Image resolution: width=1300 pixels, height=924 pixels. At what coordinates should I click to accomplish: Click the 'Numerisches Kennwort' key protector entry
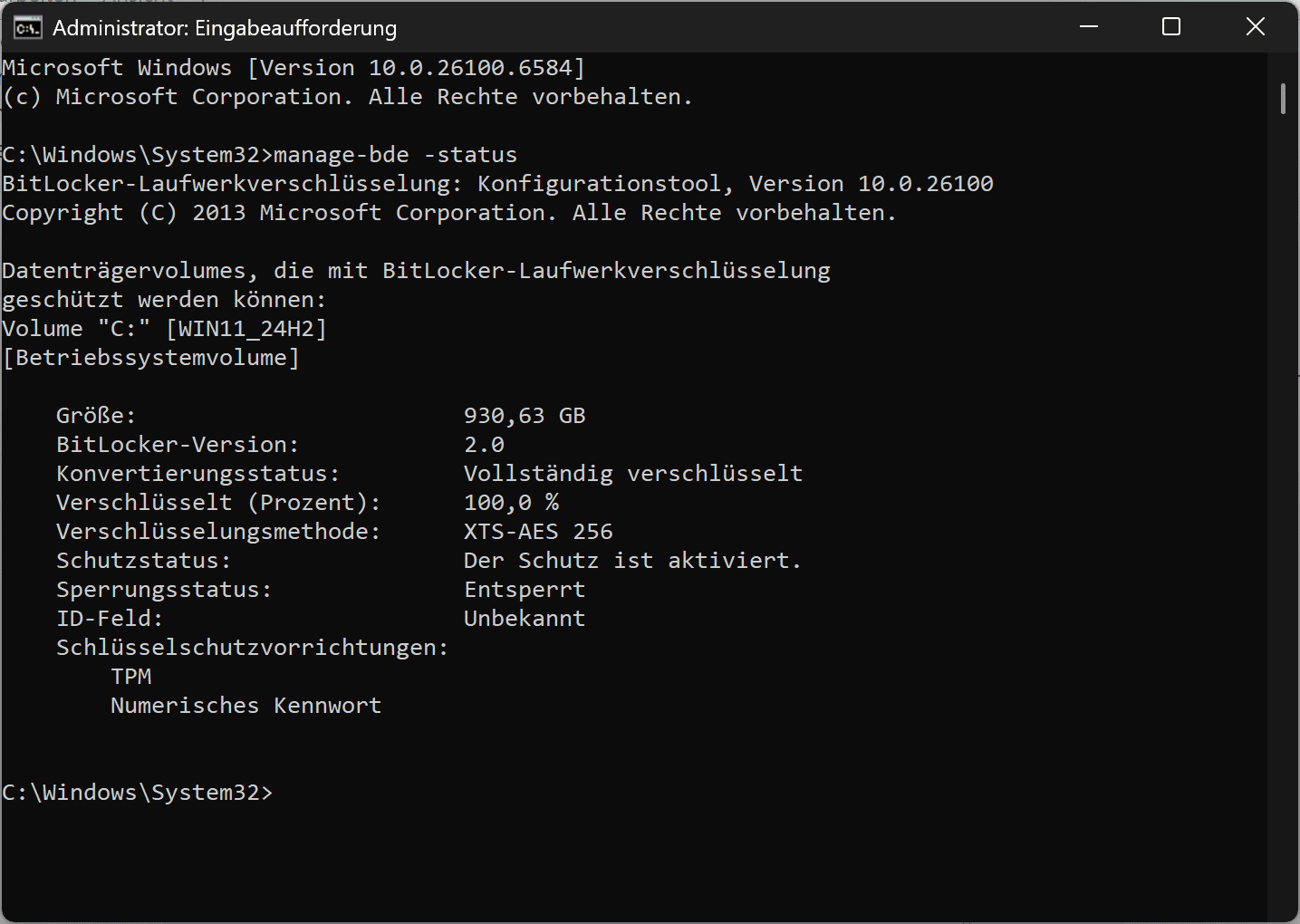pyautogui.click(x=246, y=706)
